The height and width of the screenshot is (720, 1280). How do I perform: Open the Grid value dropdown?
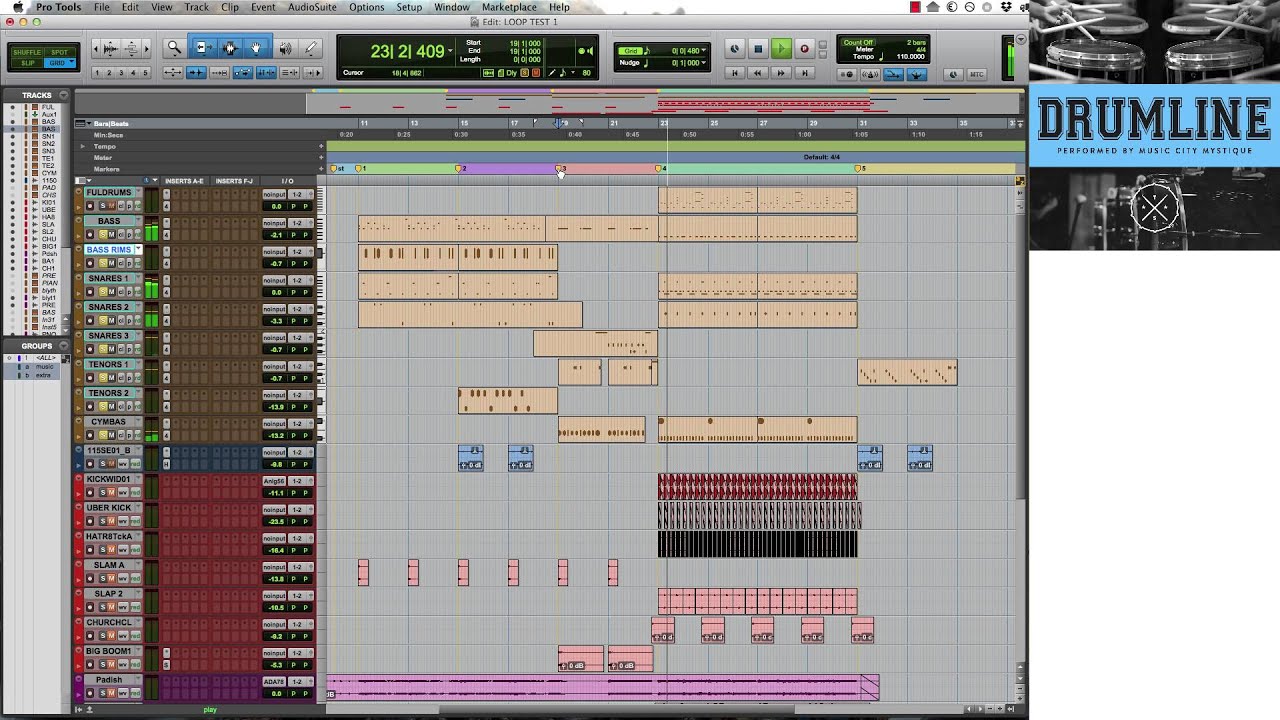703,51
